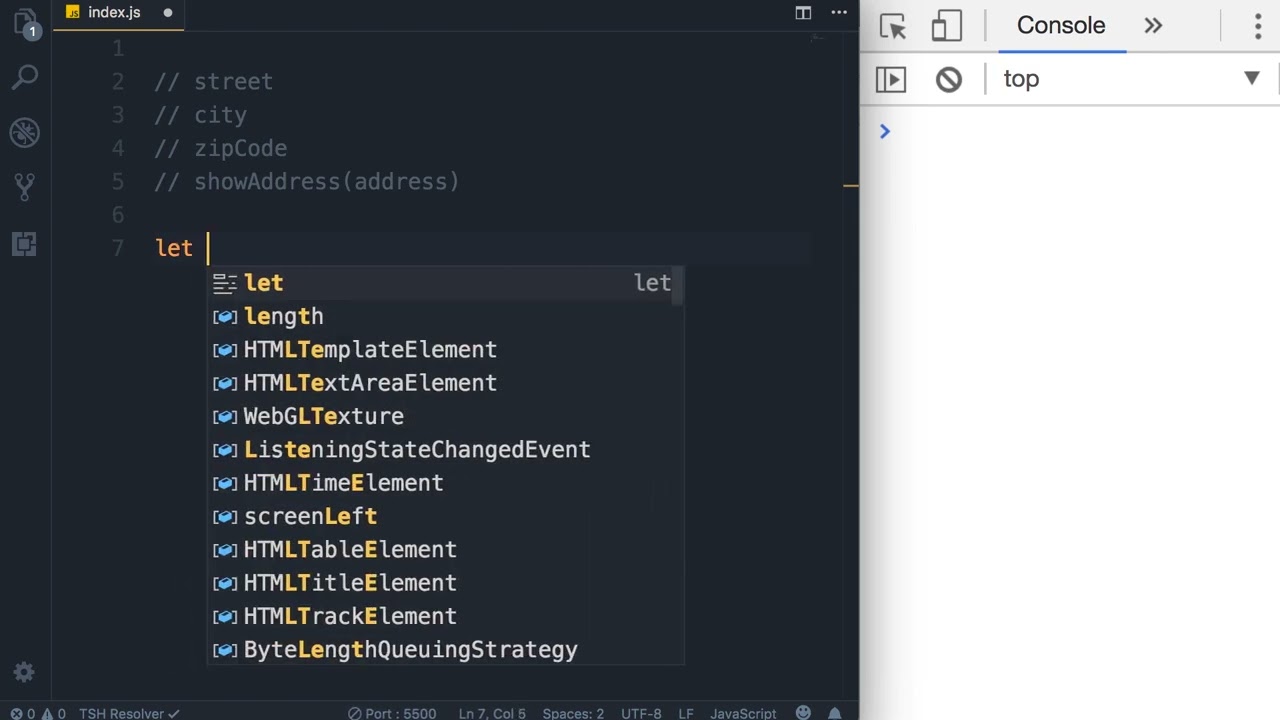
Task: Select the HTMLTextAreaElement suggestion
Action: [446, 383]
